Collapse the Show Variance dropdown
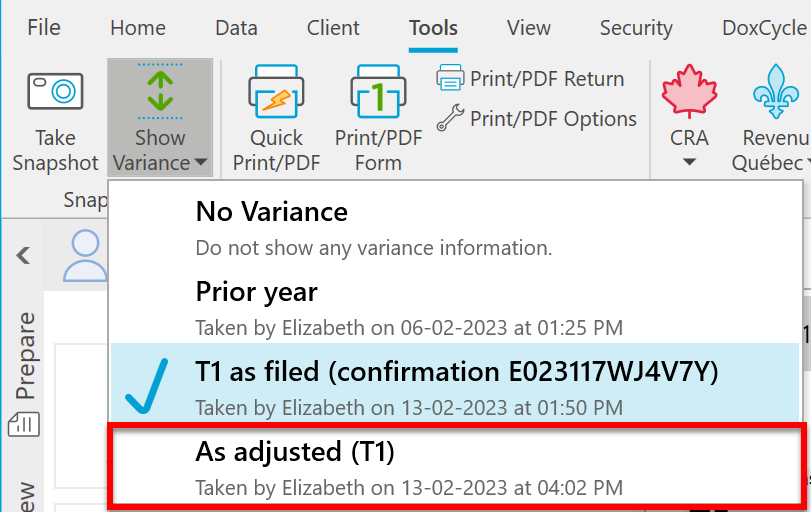The width and height of the screenshot is (811, 512). coord(160,150)
